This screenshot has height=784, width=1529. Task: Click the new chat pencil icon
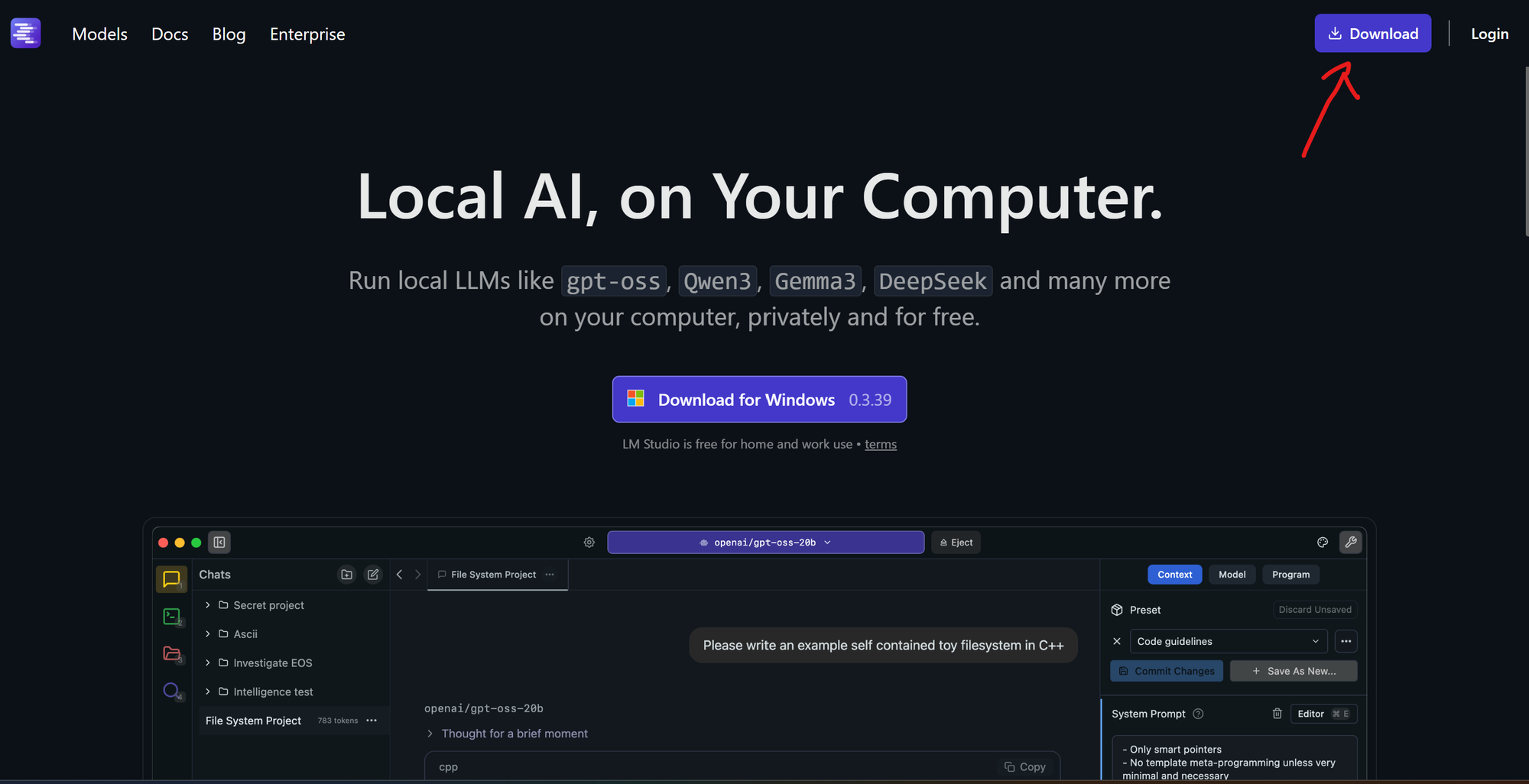[373, 575]
